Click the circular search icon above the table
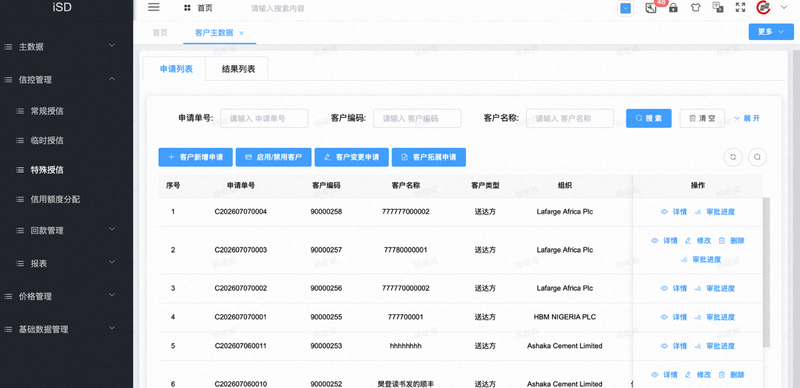 coord(757,157)
